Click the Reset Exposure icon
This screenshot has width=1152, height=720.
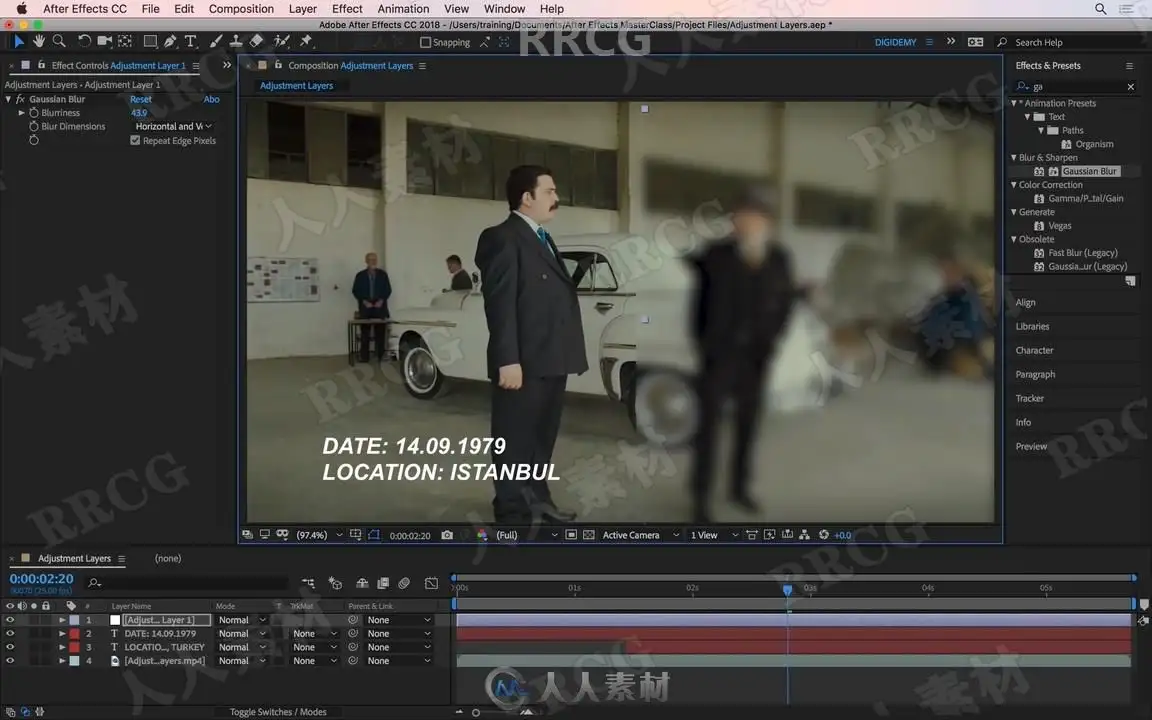[824, 535]
